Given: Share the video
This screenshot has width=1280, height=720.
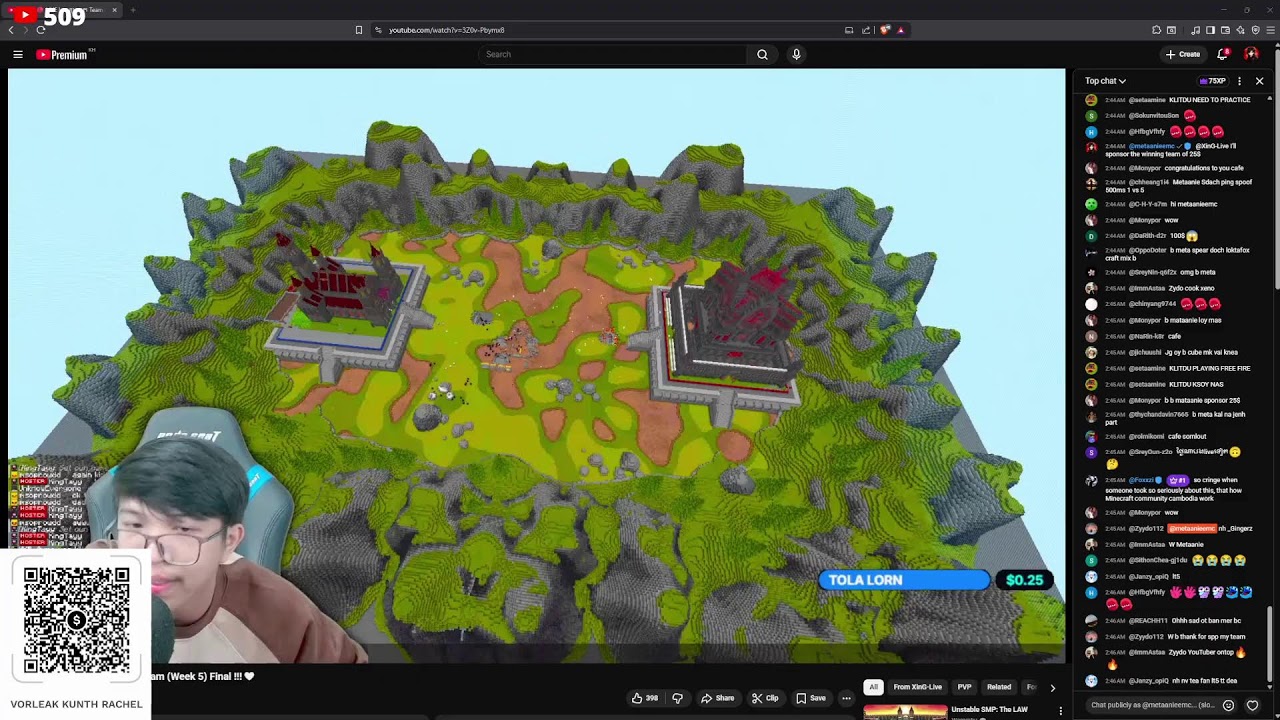Looking at the screenshot, I should [x=717, y=698].
